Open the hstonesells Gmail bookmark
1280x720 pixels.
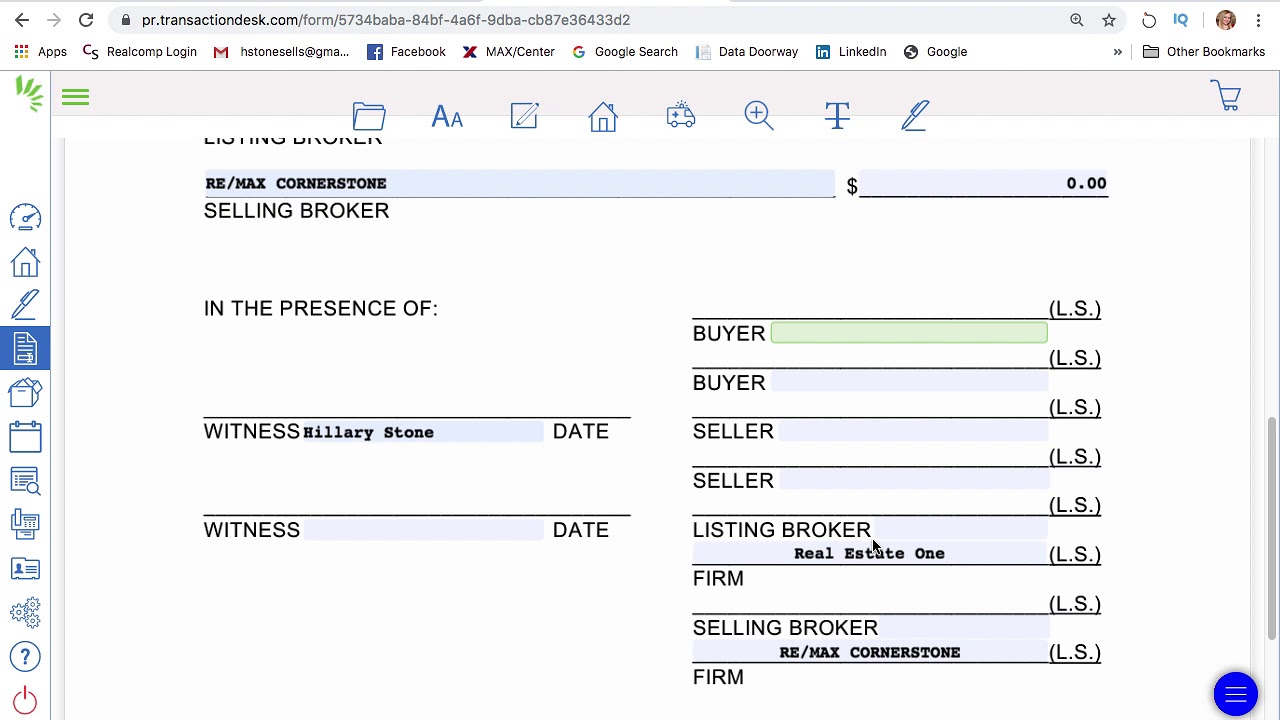(x=281, y=52)
